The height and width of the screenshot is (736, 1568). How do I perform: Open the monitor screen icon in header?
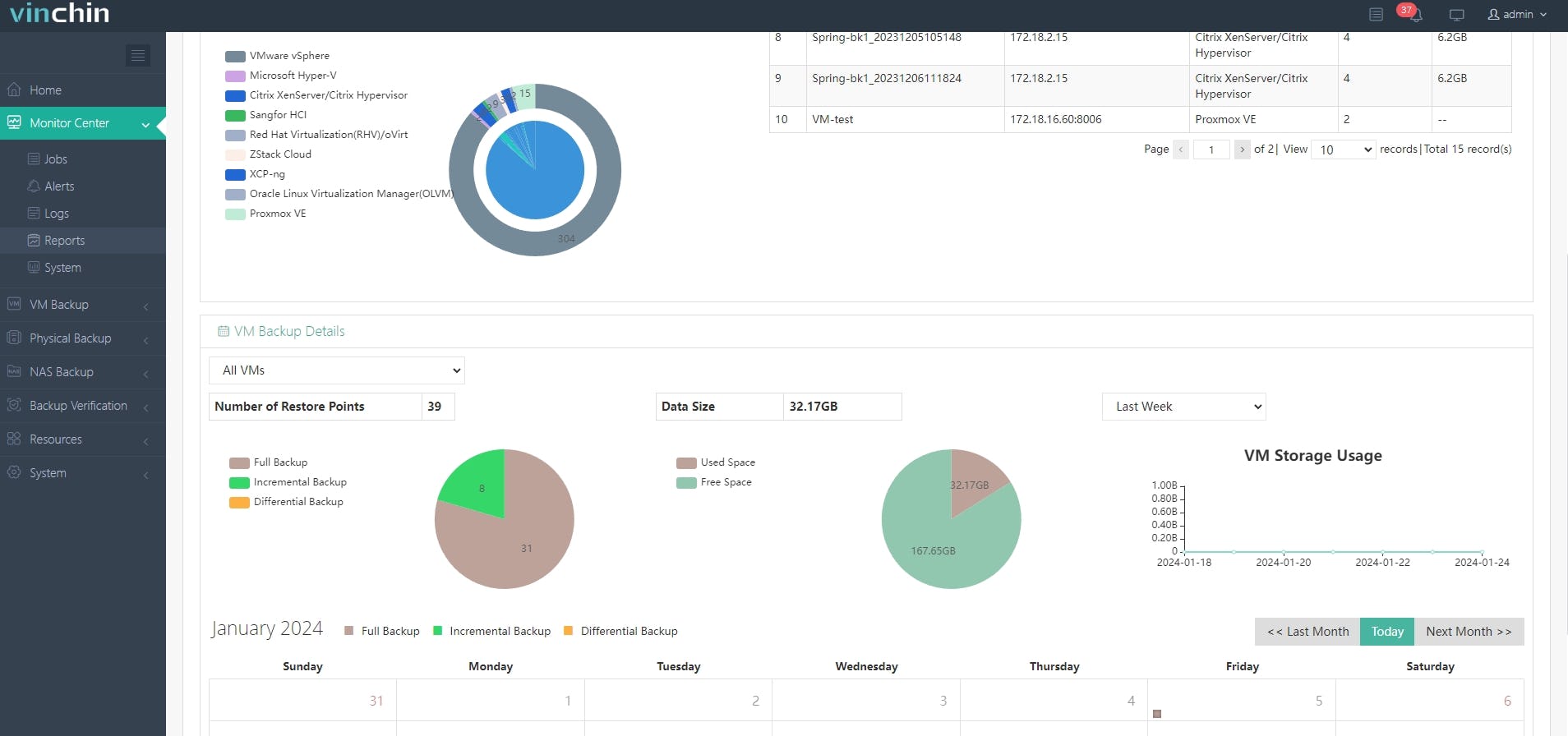1457,15
